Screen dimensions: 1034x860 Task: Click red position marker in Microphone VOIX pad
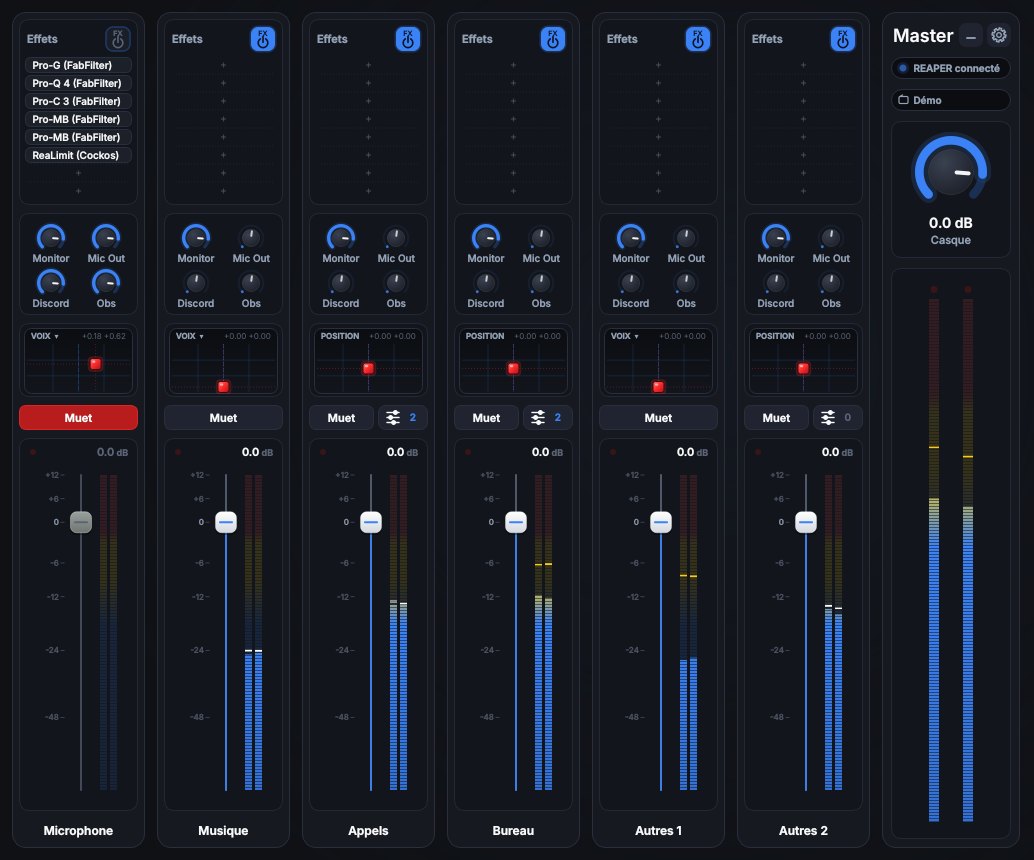click(96, 363)
